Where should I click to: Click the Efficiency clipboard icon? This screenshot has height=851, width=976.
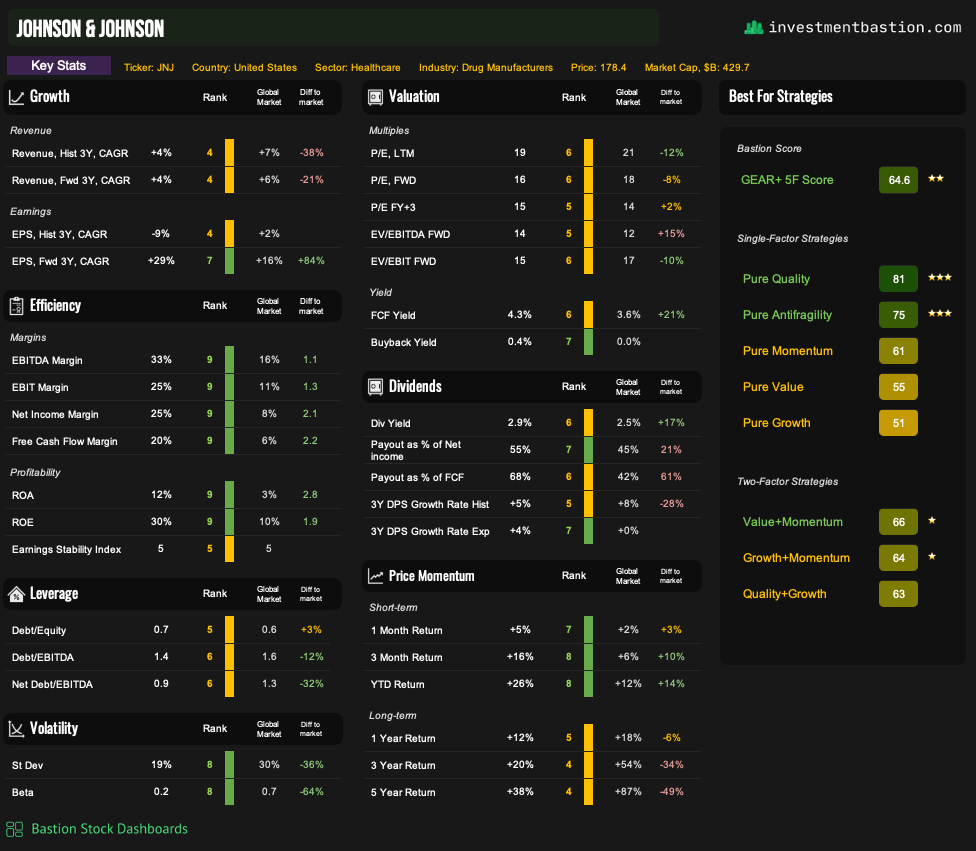pyautogui.click(x=16, y=306)
